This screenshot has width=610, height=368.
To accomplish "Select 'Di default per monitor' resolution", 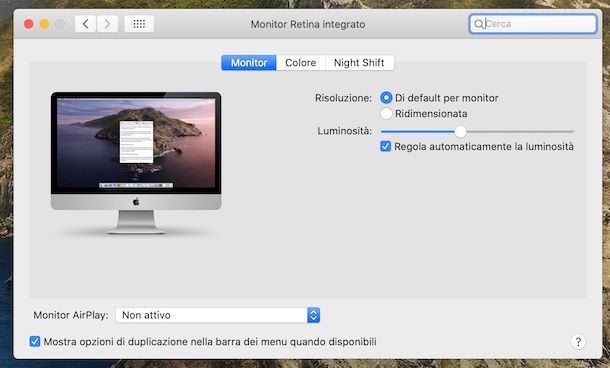I will point(386,98).
